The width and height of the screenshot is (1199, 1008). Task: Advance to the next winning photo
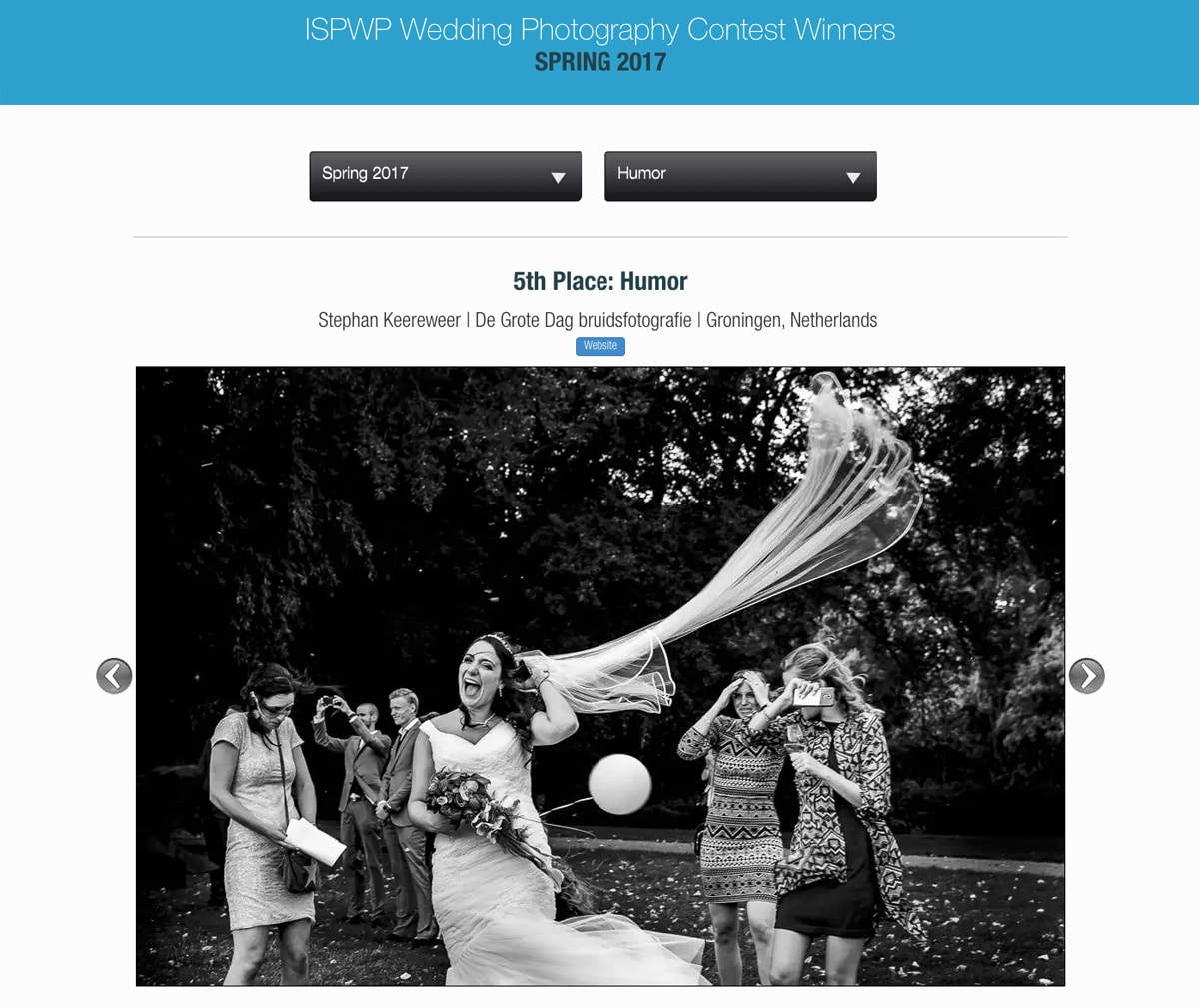1086,676
